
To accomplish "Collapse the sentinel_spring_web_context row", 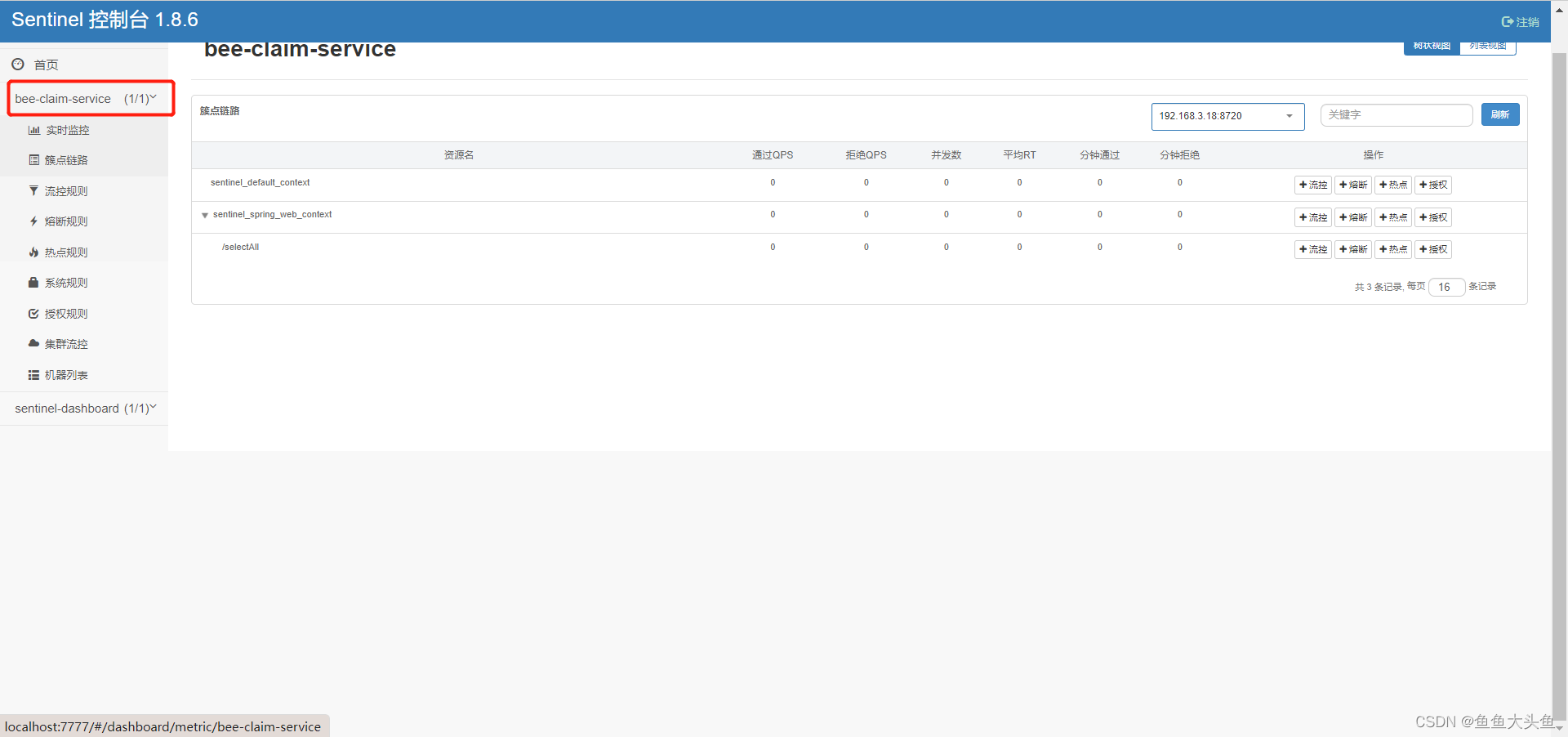I will click(204, 215).
